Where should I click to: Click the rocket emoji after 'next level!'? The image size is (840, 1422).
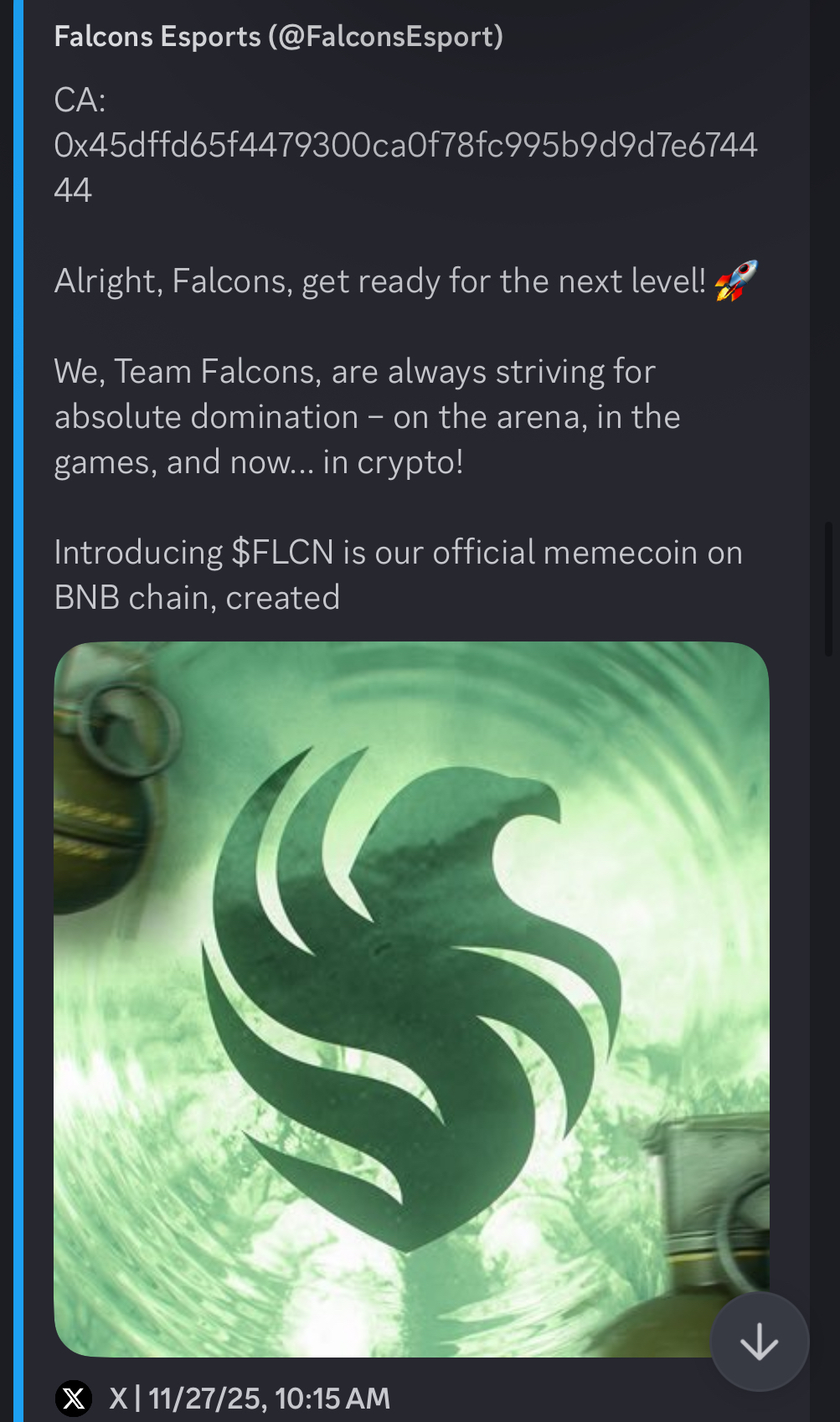(736, 281)
